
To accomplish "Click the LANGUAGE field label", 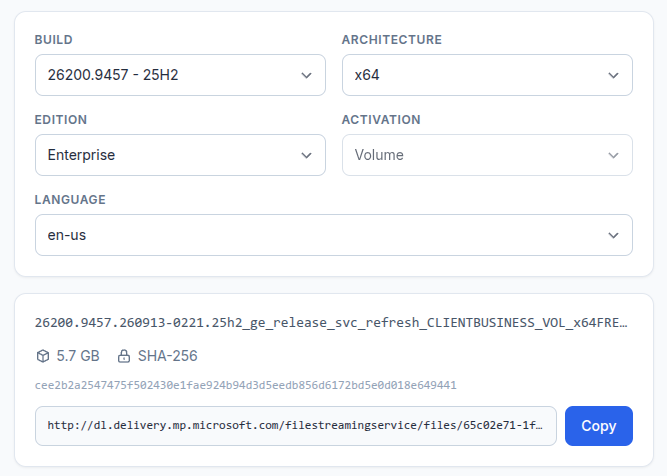I will pos(70,200).
